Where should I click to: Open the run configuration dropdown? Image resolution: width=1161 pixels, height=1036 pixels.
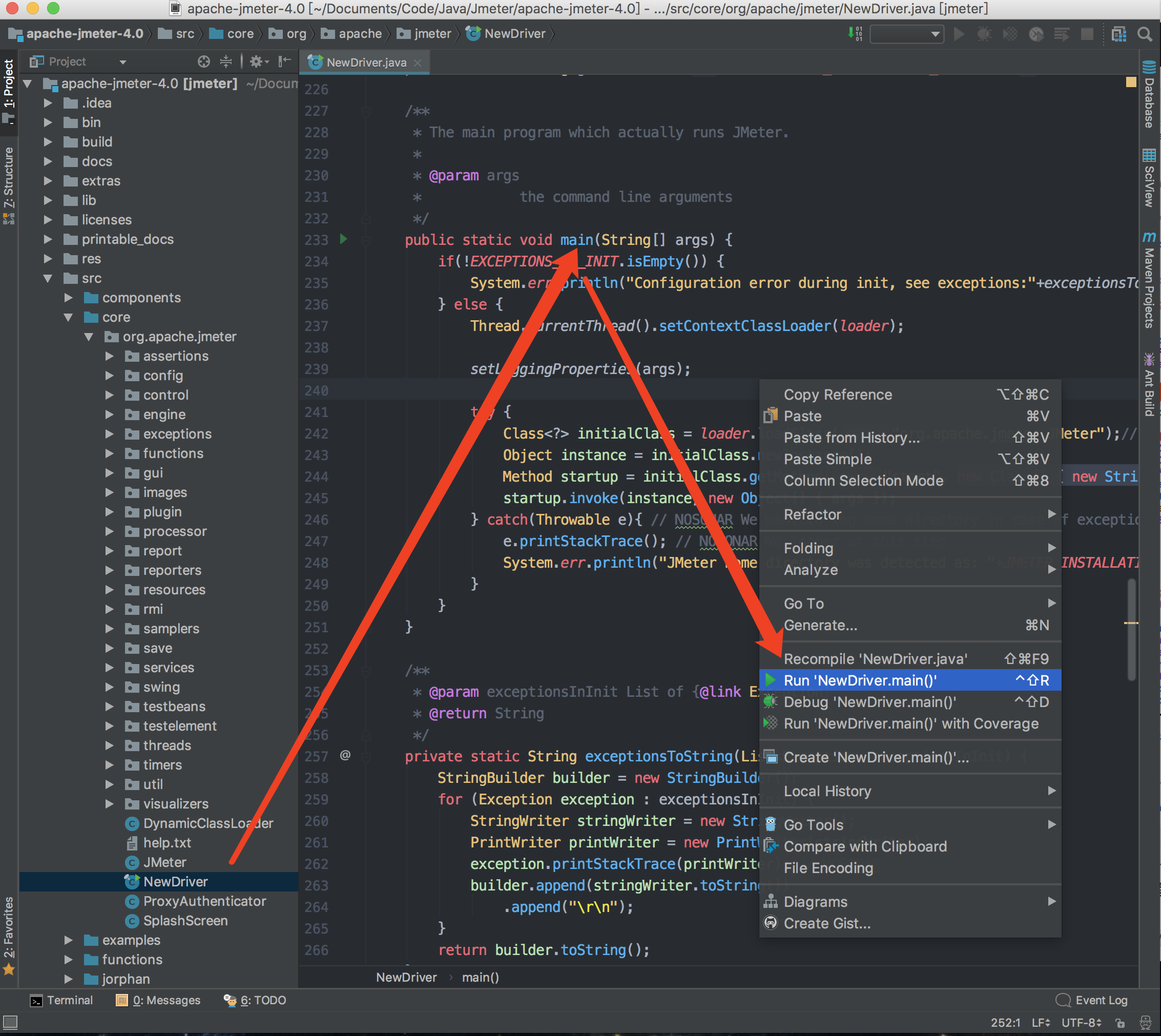click(907, 34)
